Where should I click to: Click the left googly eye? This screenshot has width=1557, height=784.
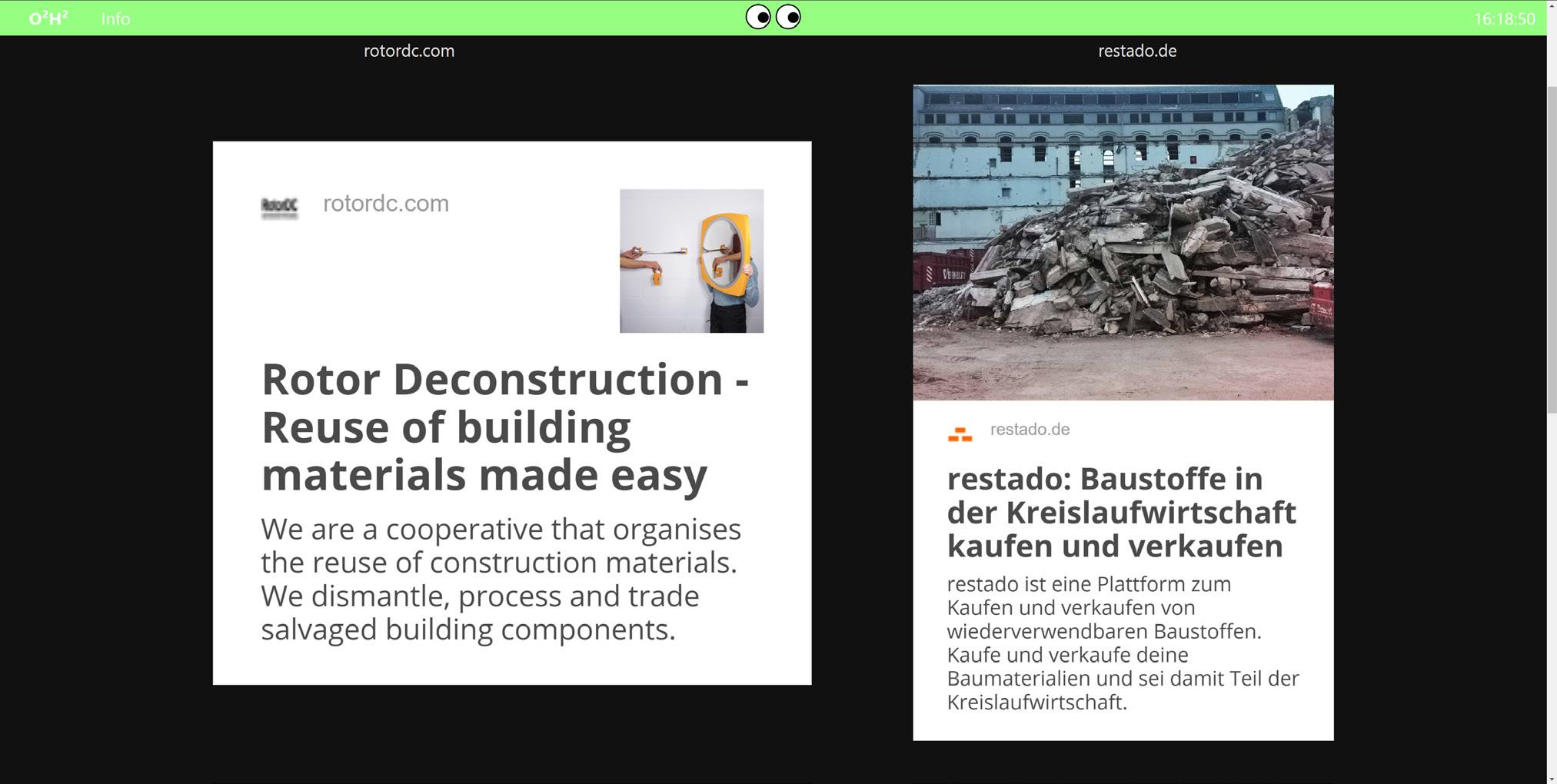coord(758,17)
